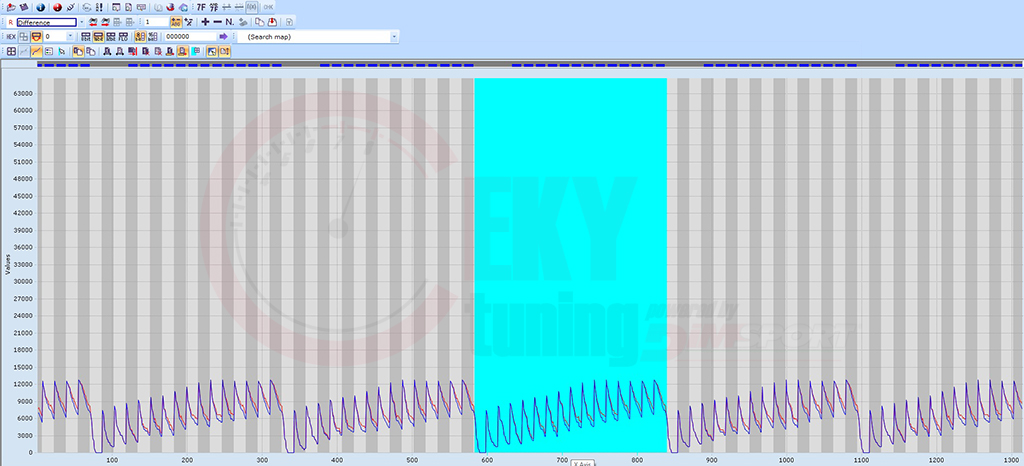Open the blue info properties icon
The image size is (1024, 466).
click(40, 7)
